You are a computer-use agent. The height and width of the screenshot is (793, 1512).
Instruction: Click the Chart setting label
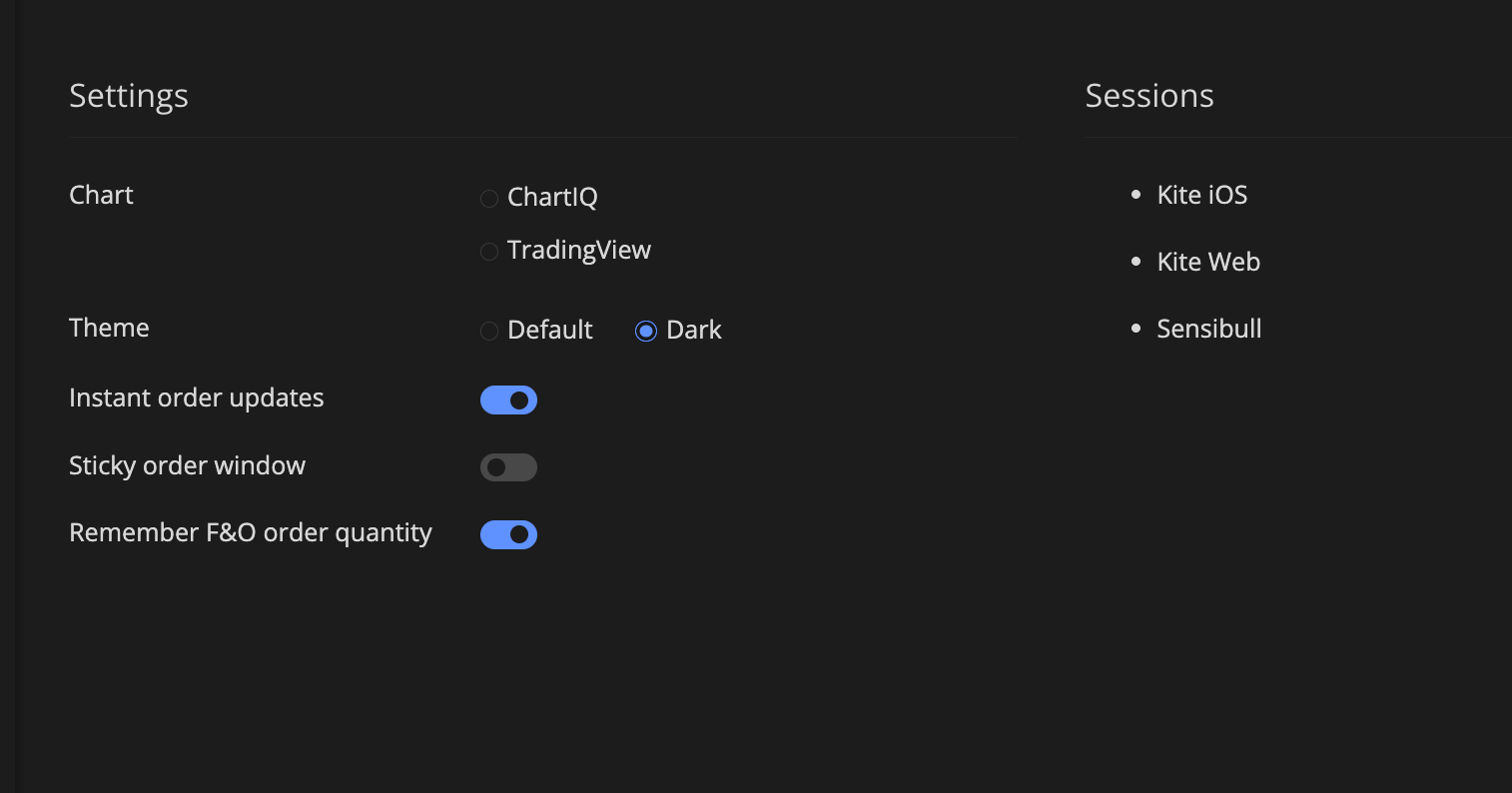101,195
